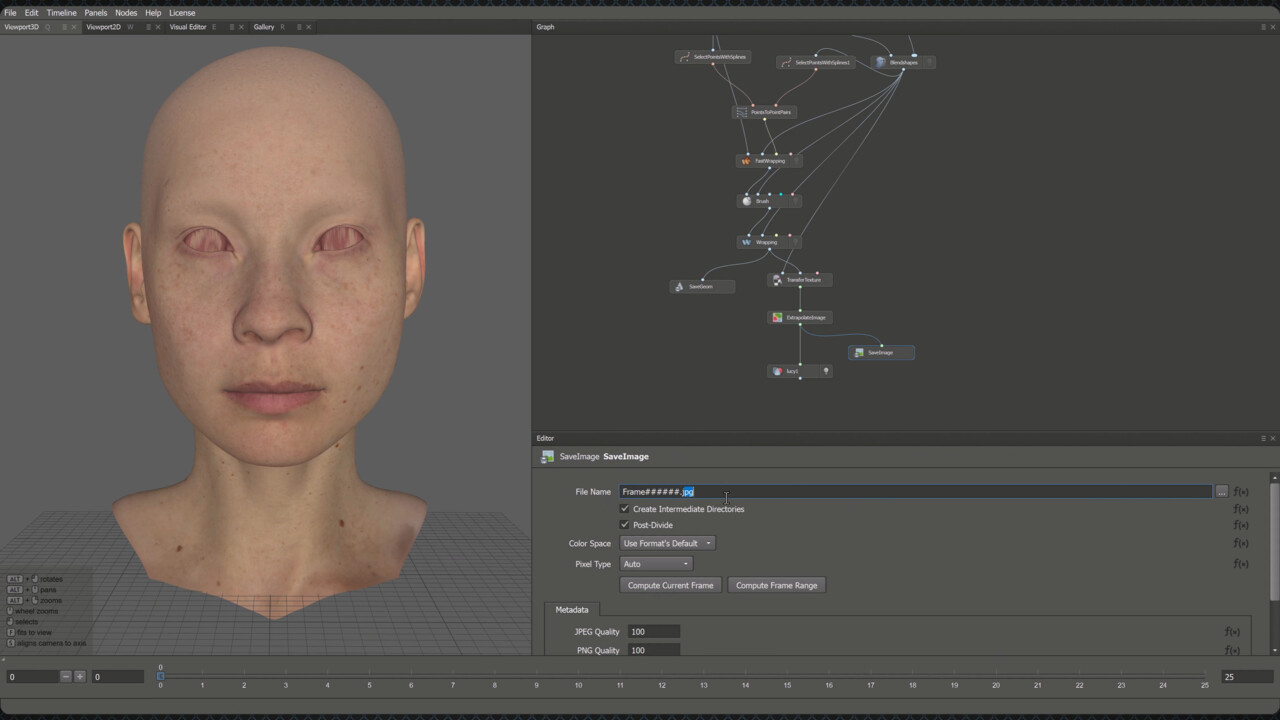Click the Blendshapes node icon
Screen dimensions: 1280x720
(x=881, y=62)
